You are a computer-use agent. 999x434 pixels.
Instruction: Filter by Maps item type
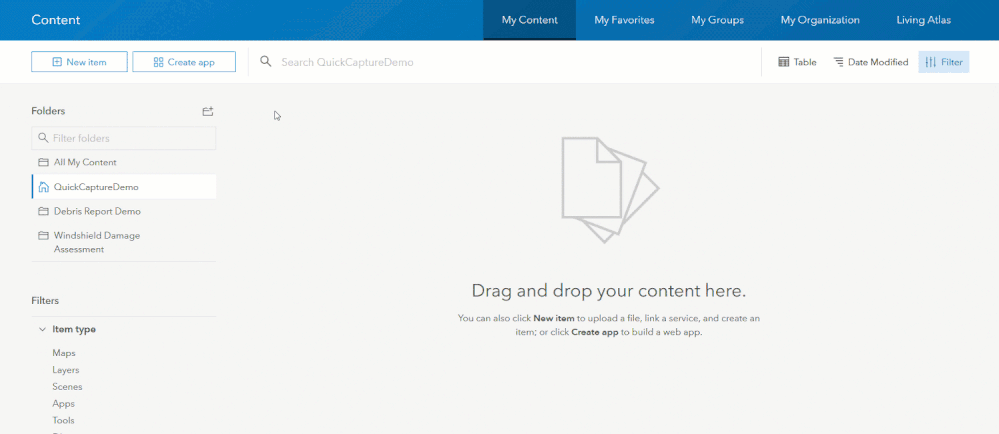pyautogui.click(x=64, y=353)
